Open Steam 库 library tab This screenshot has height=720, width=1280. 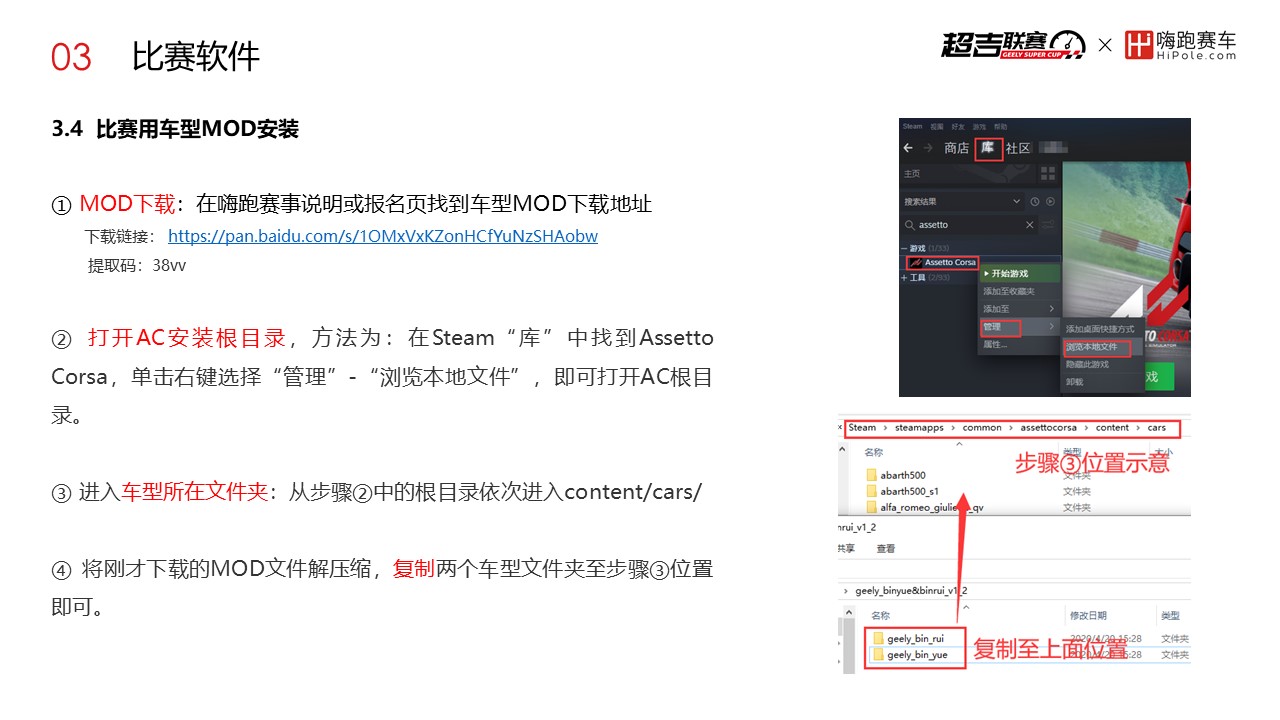tap(988, 148)
